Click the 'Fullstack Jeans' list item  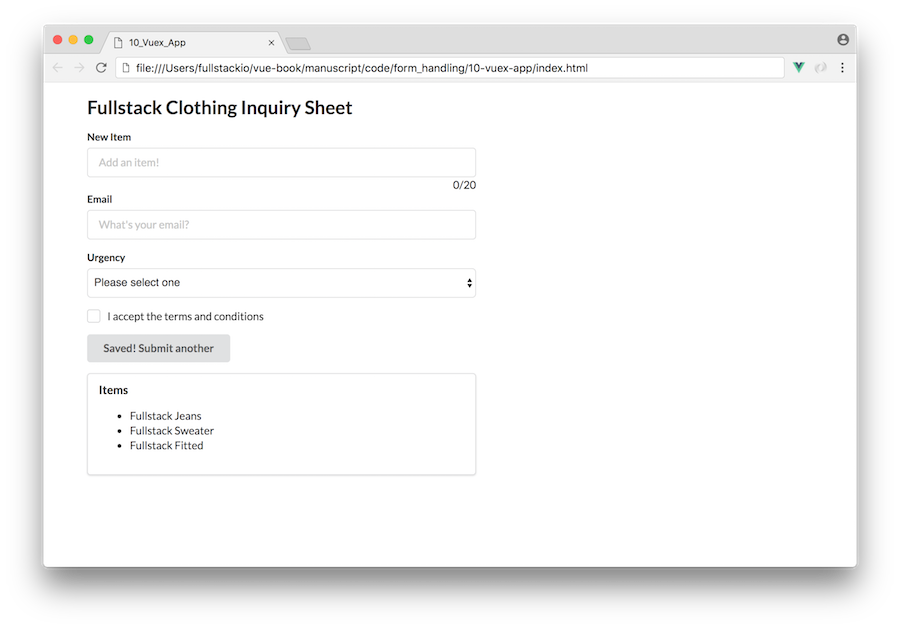165,416
